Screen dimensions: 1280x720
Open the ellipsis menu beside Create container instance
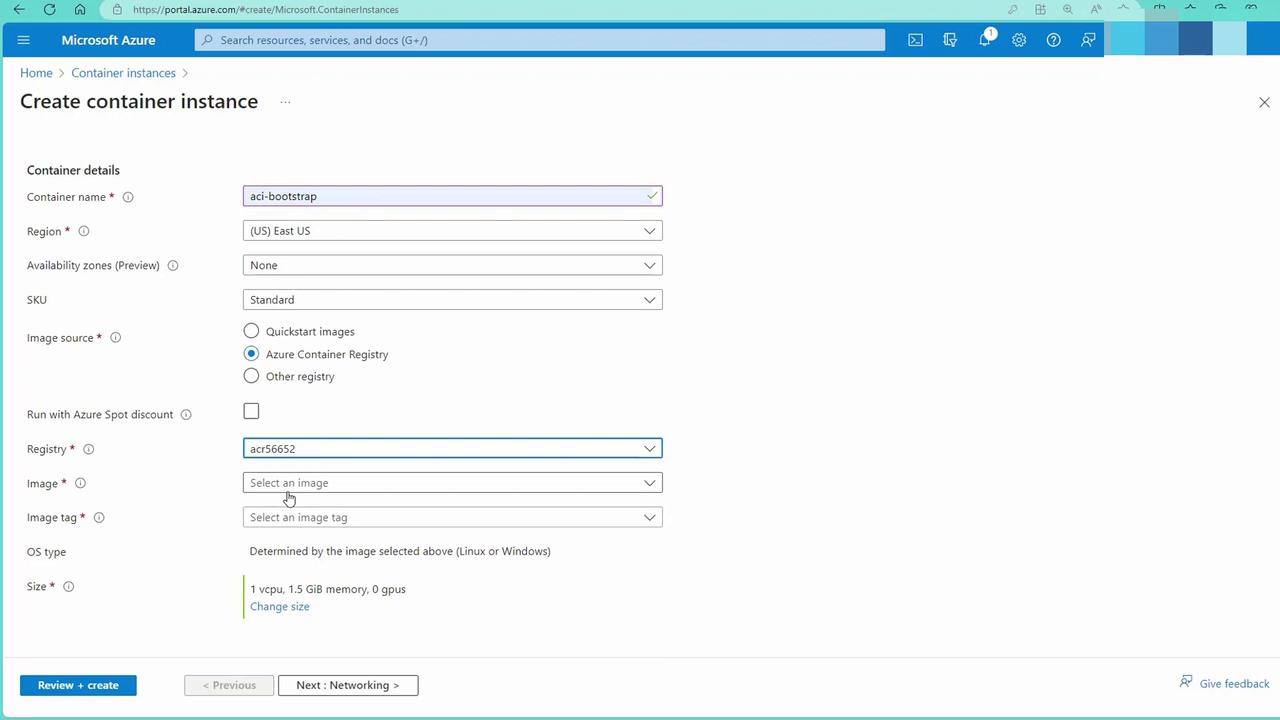coord(285,102)
